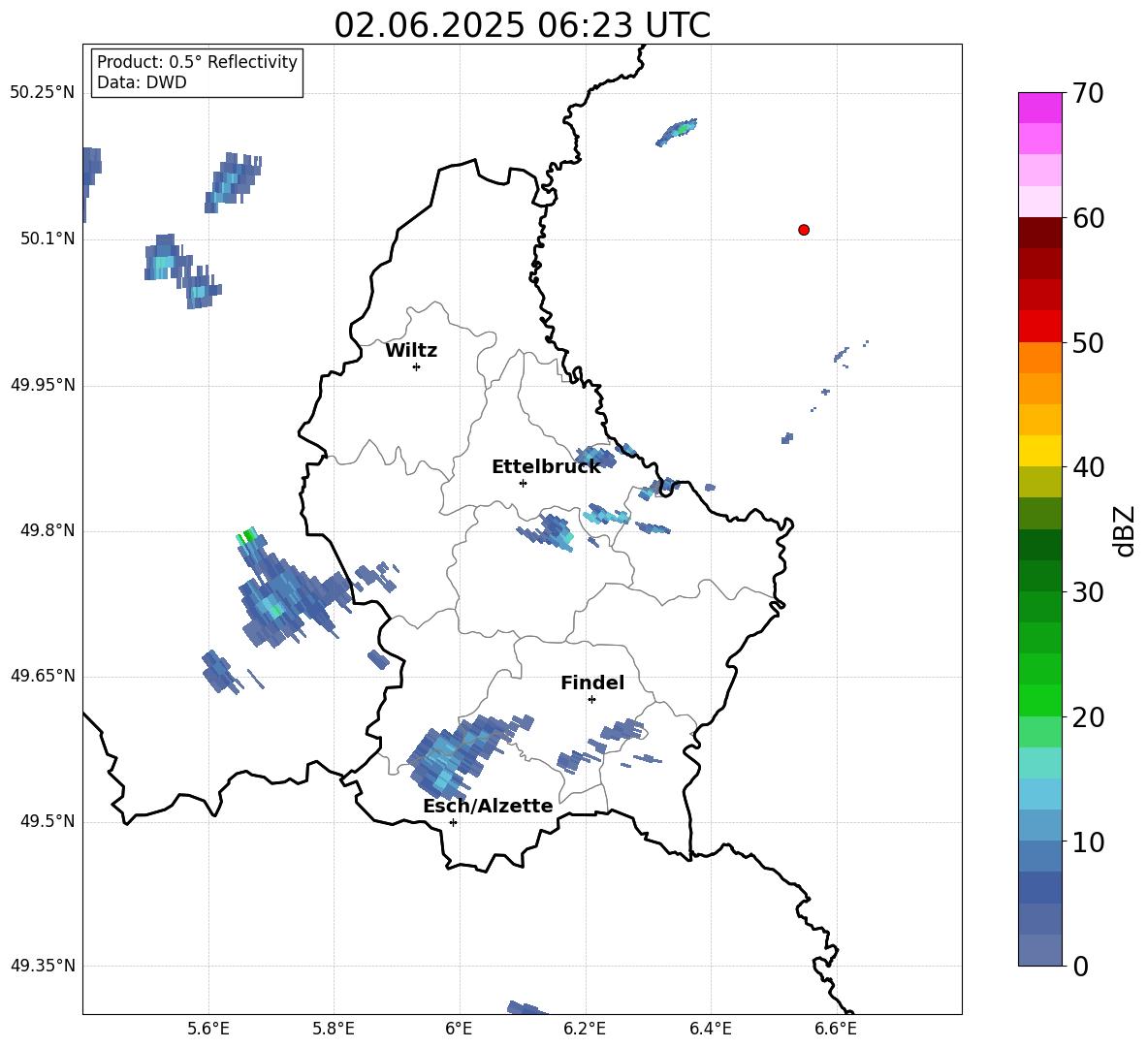Click the 49.5°N latitude label
This screenshot has width=1148, height=1048.
47,821
